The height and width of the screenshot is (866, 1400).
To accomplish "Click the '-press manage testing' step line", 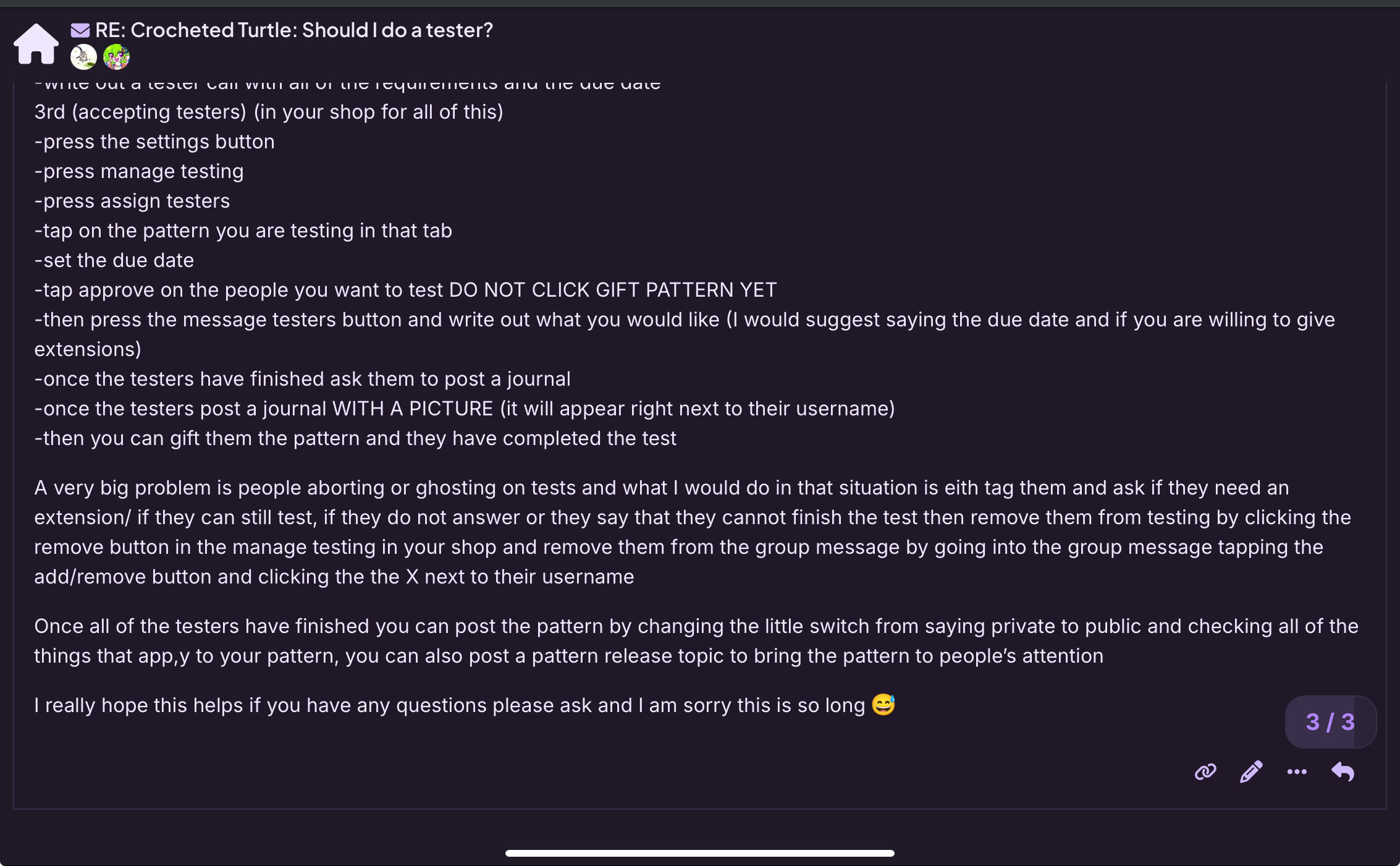I will [x=139, y=171].
